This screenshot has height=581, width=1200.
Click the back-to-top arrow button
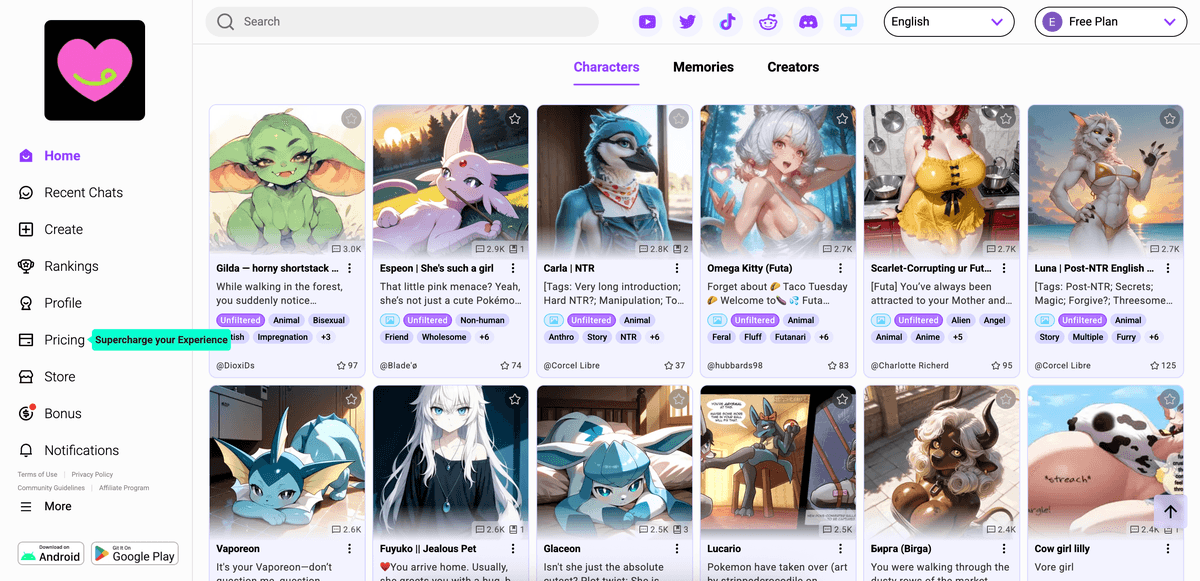[1170, 511]
